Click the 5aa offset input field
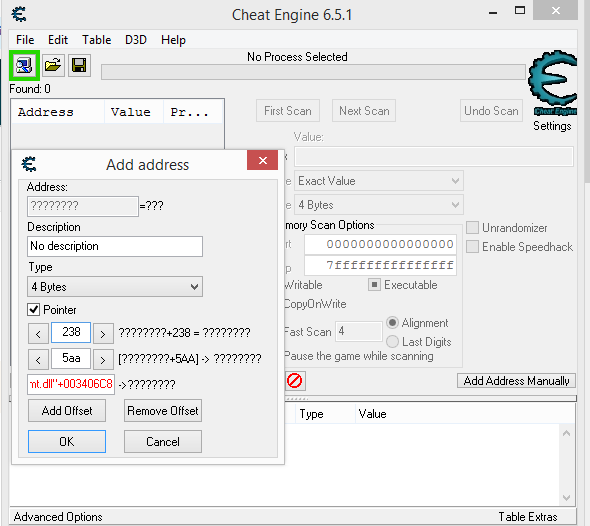This screenshot has width=590, height=526. 71,358
